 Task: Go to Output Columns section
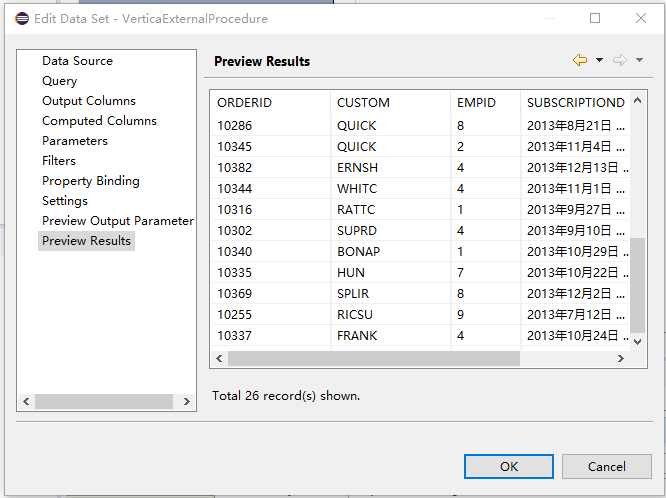tap(88, 101)
